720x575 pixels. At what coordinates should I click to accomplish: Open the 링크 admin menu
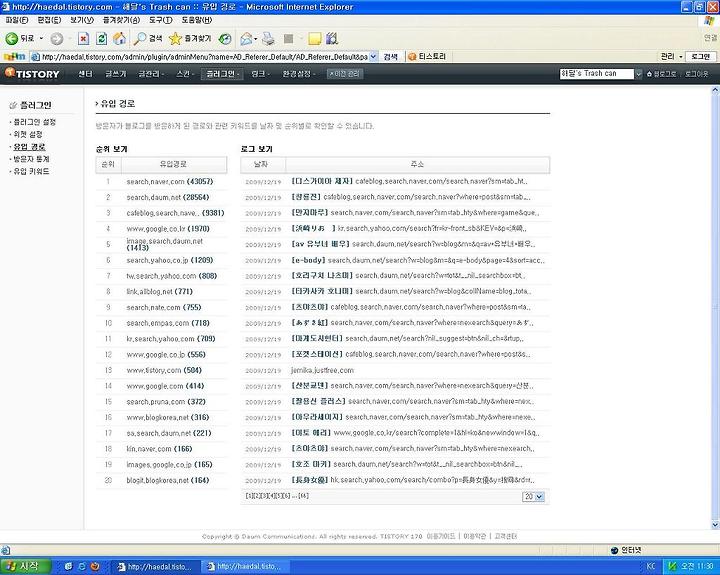click(260, 73)
